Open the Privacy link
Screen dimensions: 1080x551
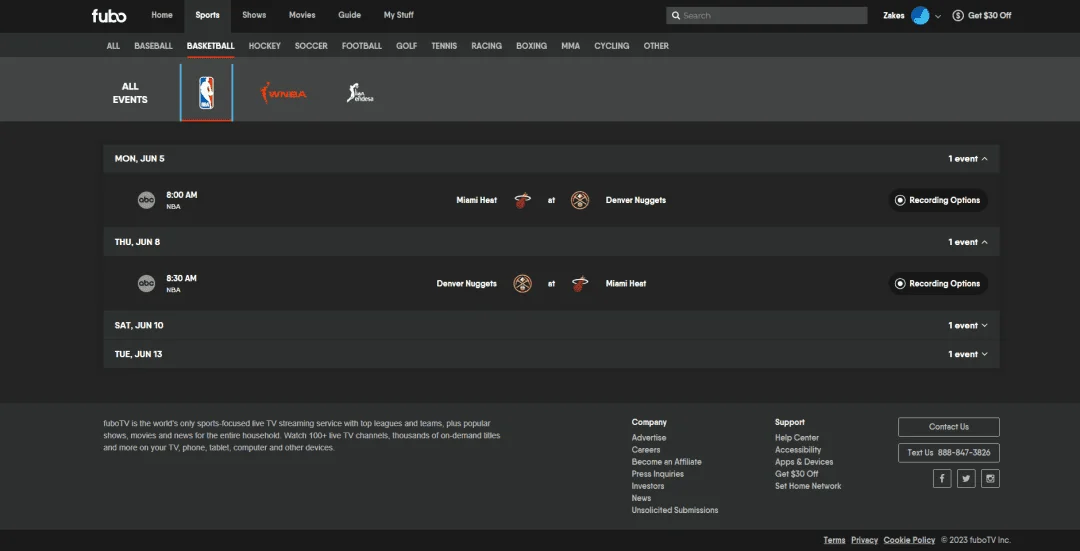click(864, 540)
